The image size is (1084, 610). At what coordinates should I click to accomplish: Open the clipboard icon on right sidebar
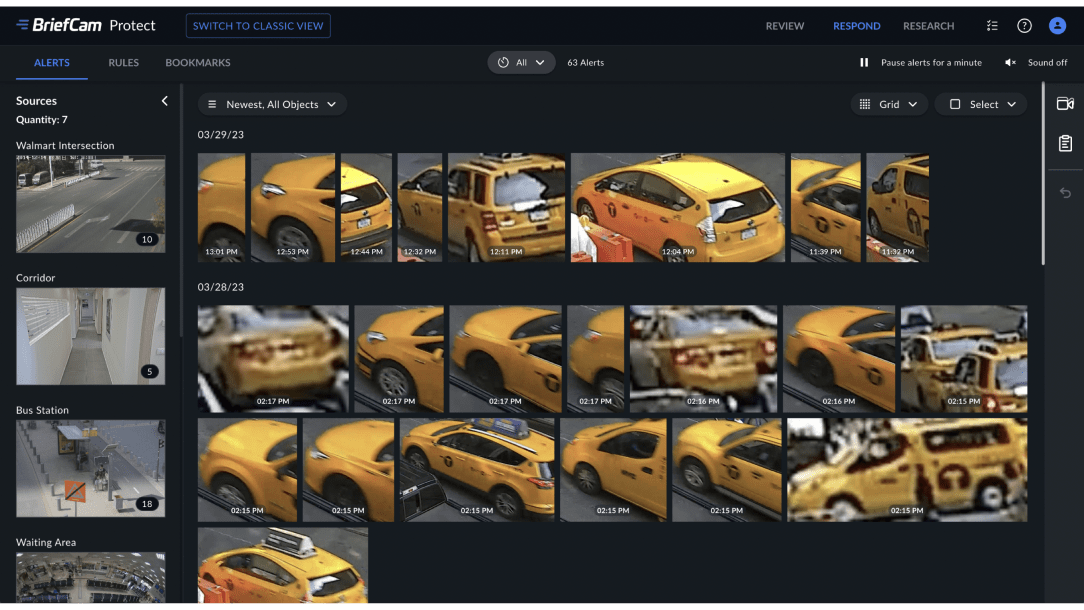tap(1065, 144)
